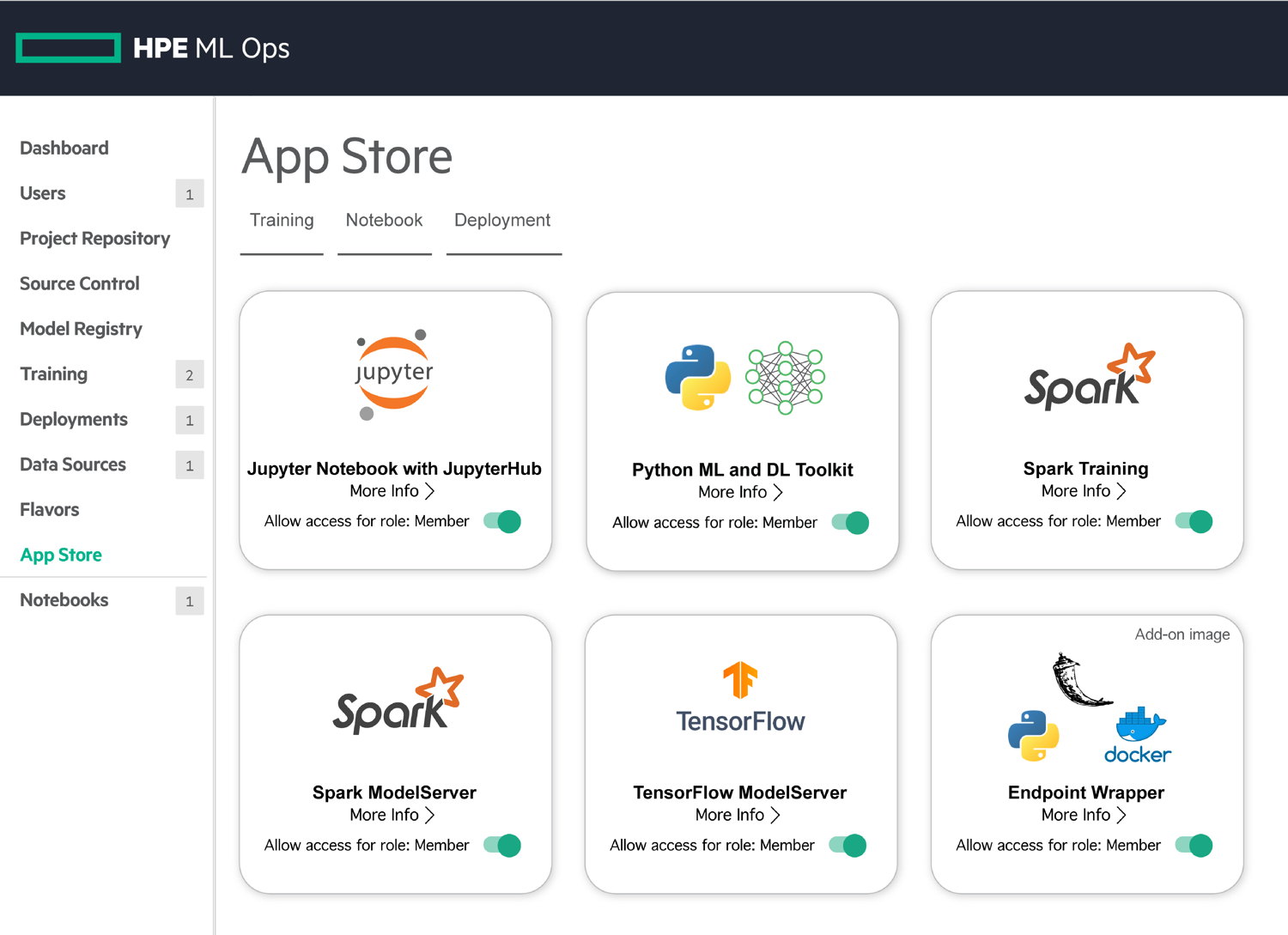Open Flavors in the sidebar
Viewport: 1288px width, 935px height.
coord(50,510)
